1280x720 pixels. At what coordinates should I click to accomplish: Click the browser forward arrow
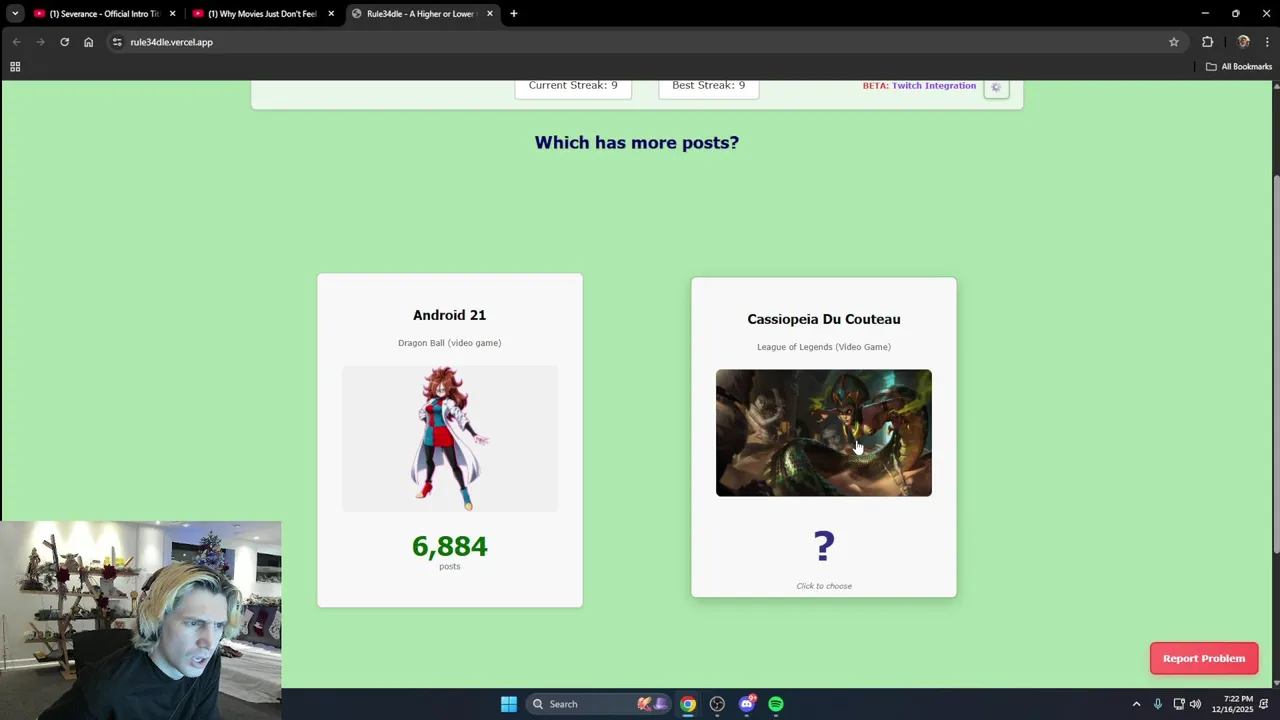tap(40, 42)
